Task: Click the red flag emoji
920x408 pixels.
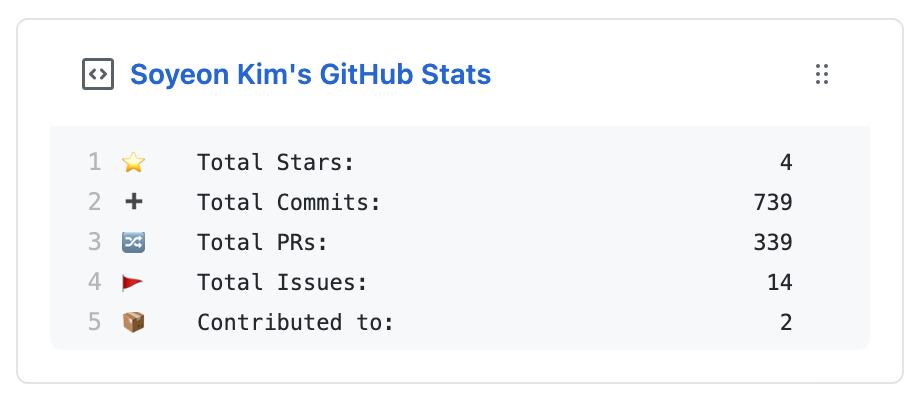Action: pos(133,282)
